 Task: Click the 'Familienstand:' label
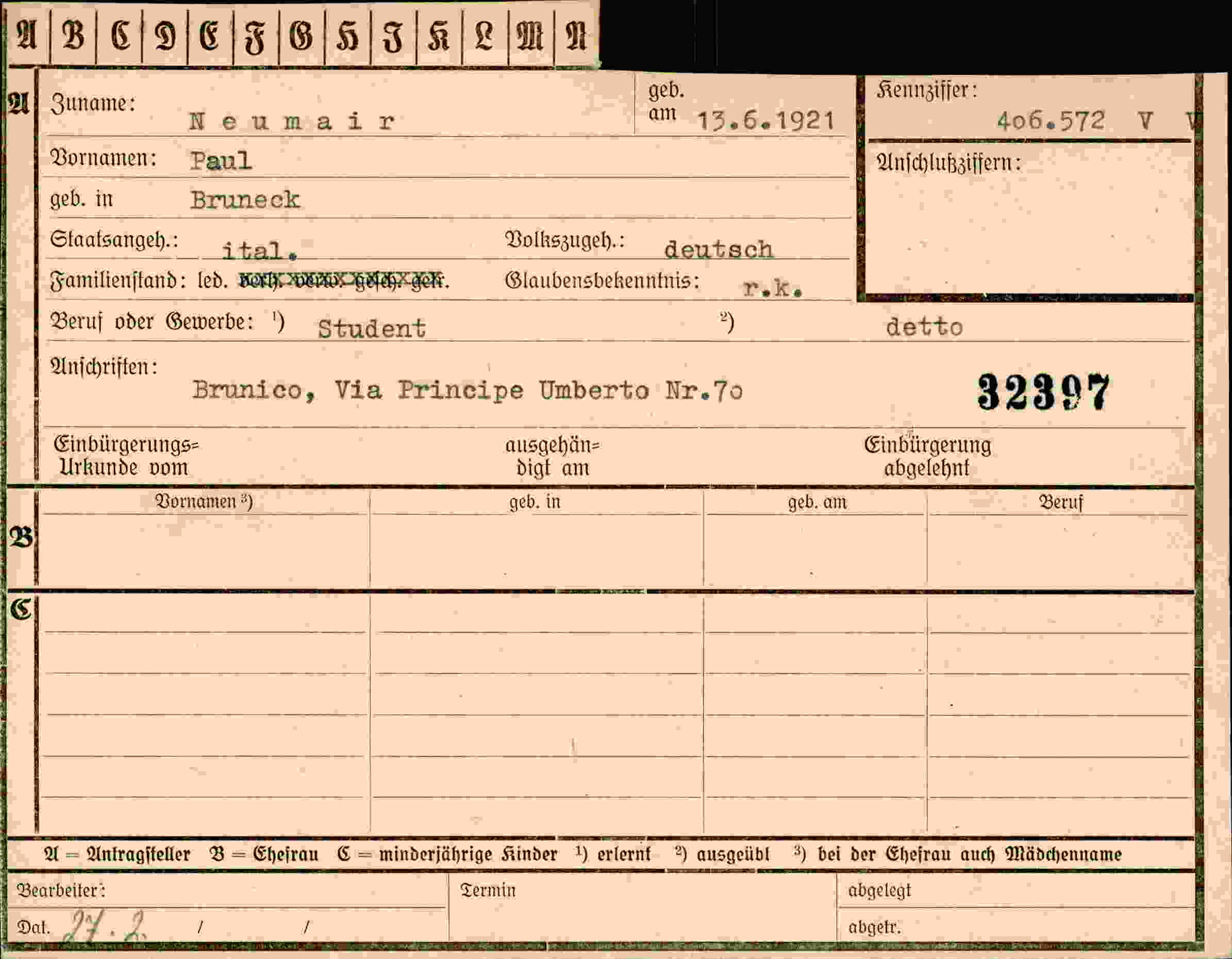pyautogui.click(x=118, y=280)
